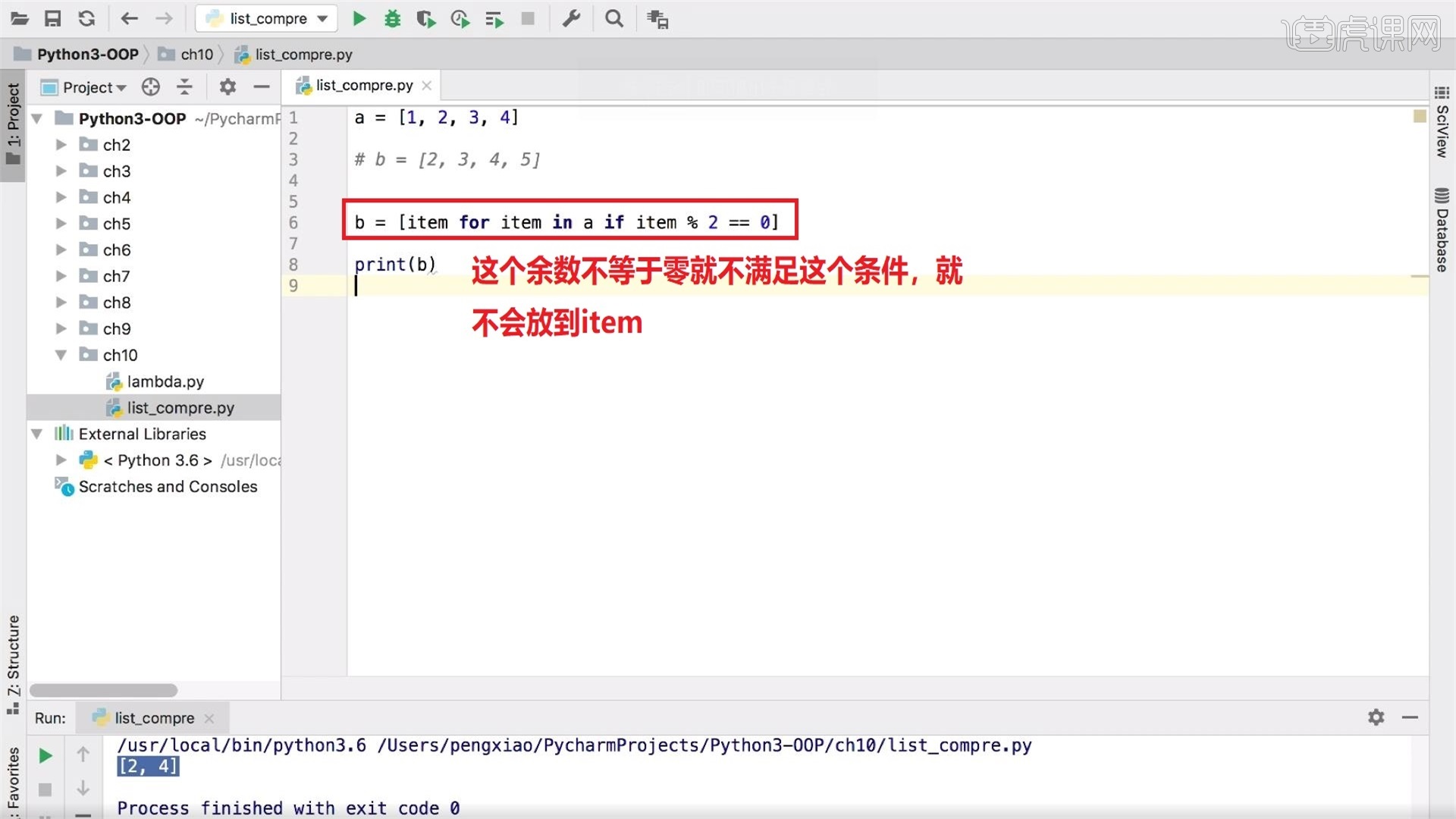
Task: Click Run with Coverage icon
Action: coord(425,19)
